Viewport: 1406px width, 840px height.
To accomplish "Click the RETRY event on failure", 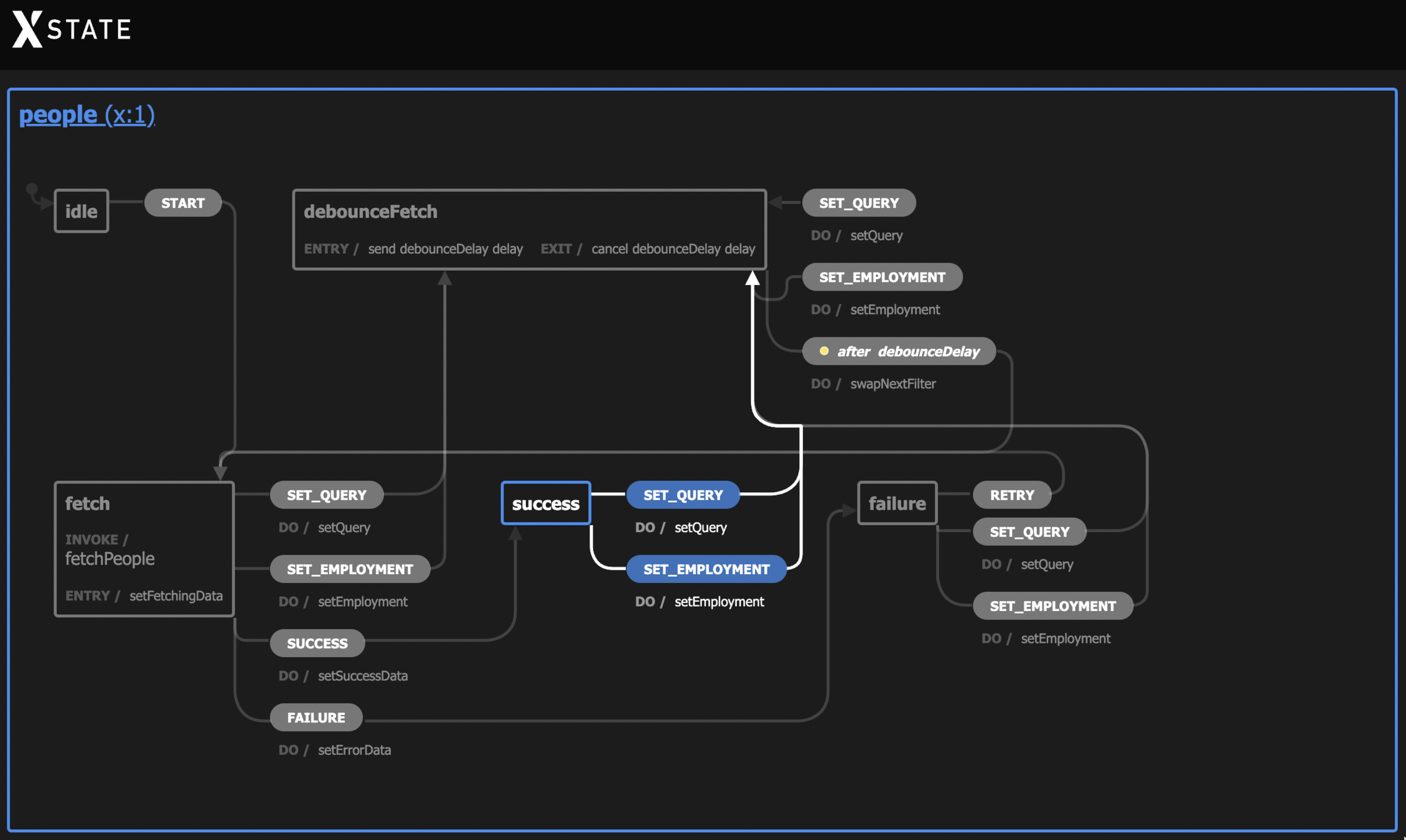I will tap(1011, 495).
